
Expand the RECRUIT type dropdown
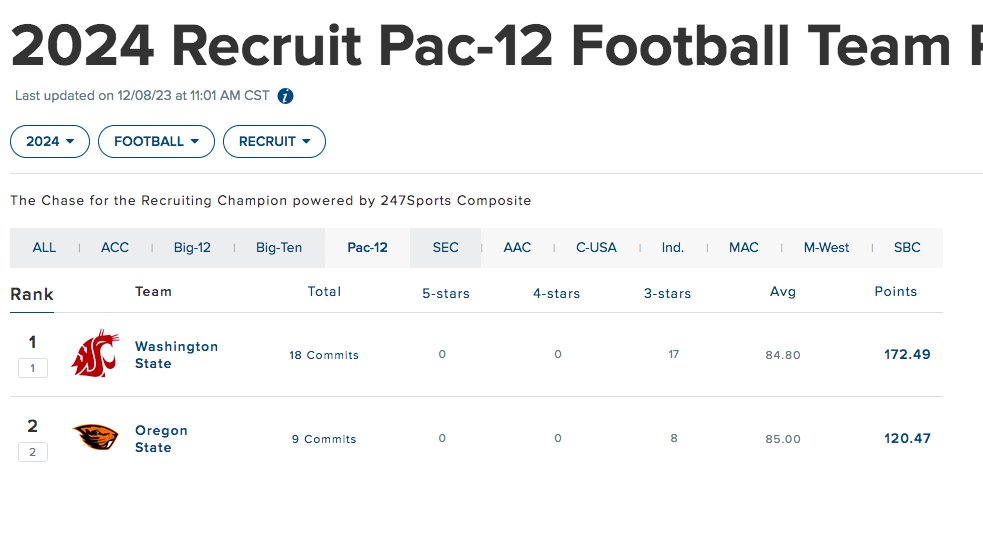[x=275, y=142]
